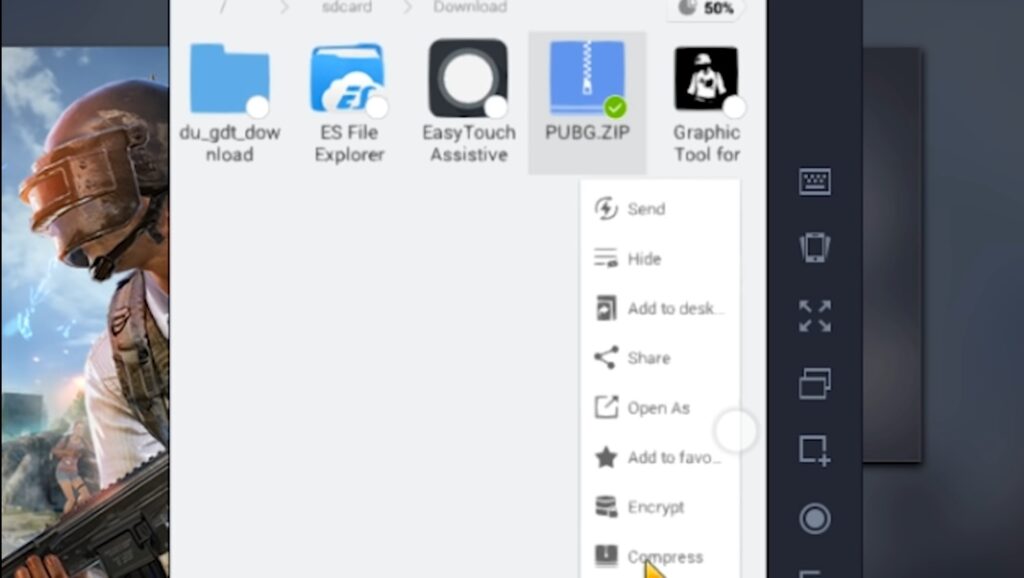Tick the selection circle on EasyTouch Assistive

(496, 107)
